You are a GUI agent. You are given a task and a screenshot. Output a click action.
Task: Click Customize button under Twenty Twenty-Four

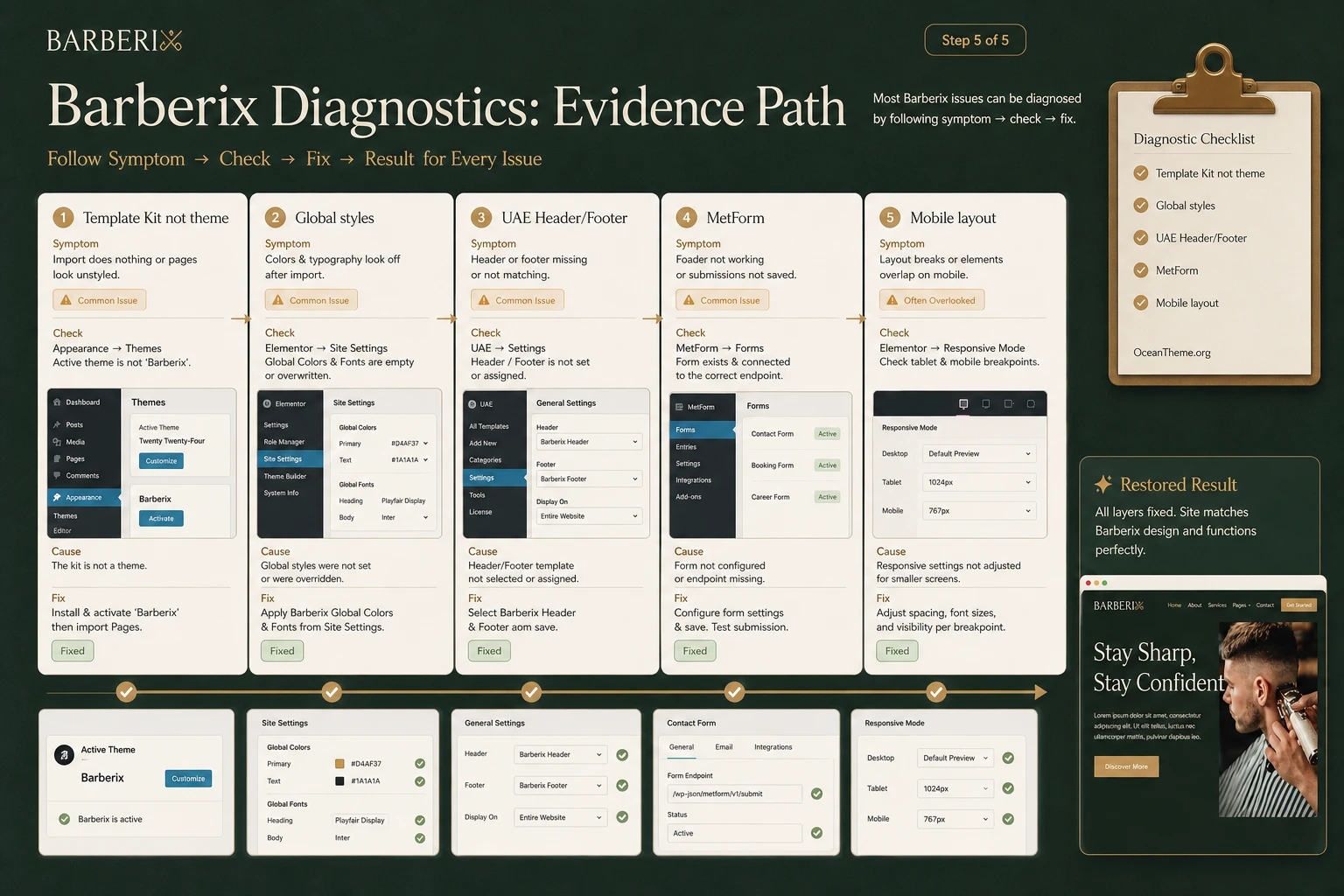tap(161, 461)
